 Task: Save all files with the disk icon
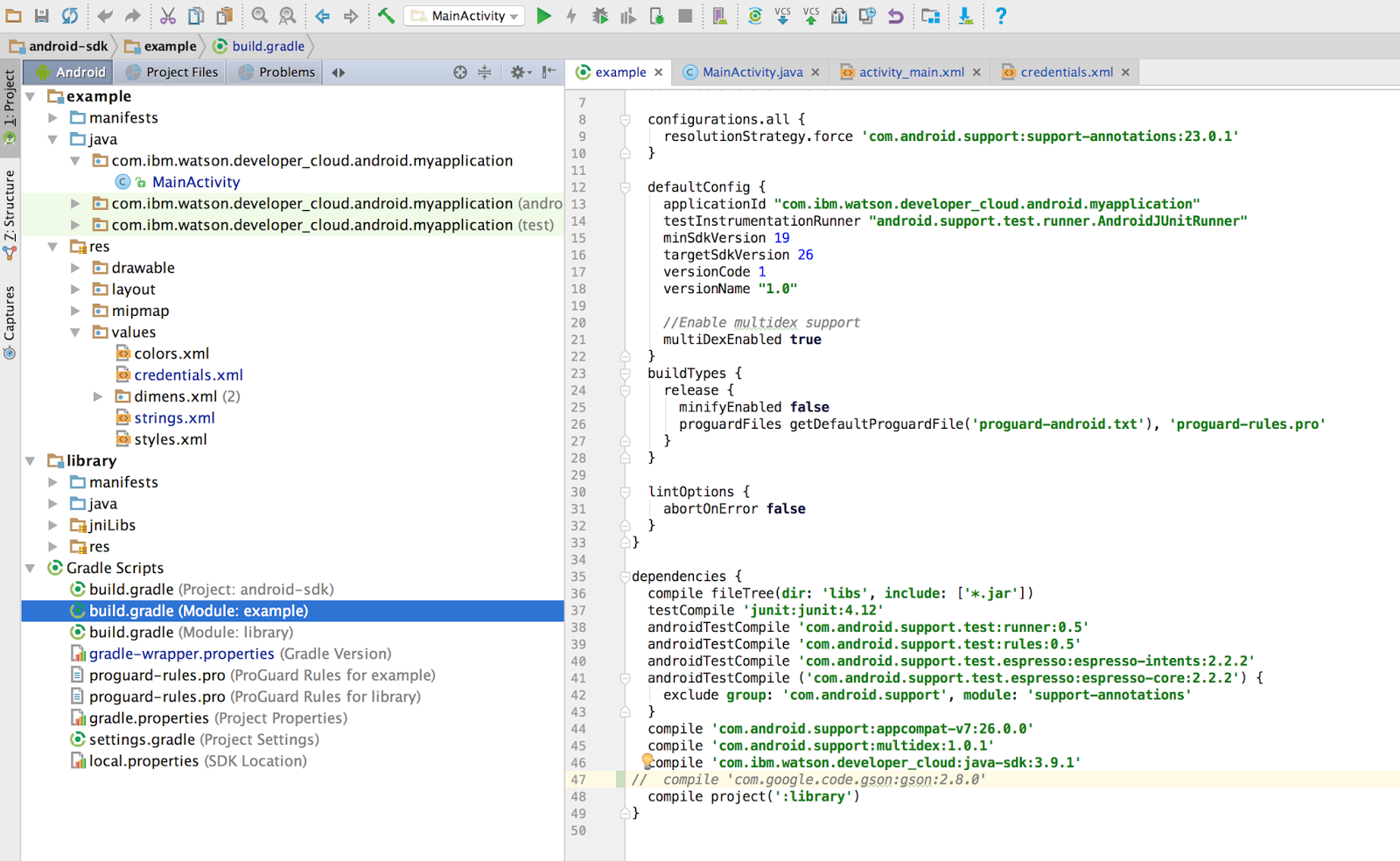pyautogui.click(x=42, y=16)
